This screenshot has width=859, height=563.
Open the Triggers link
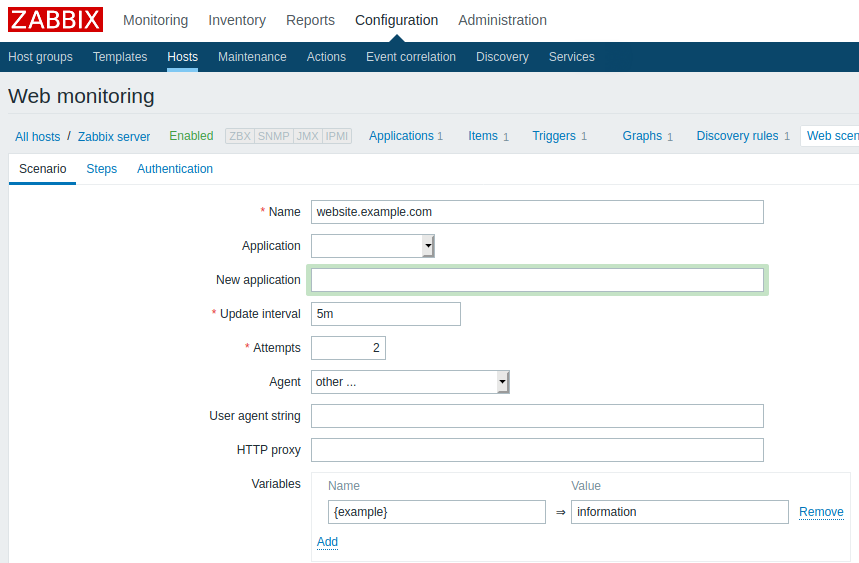[554, 136]
